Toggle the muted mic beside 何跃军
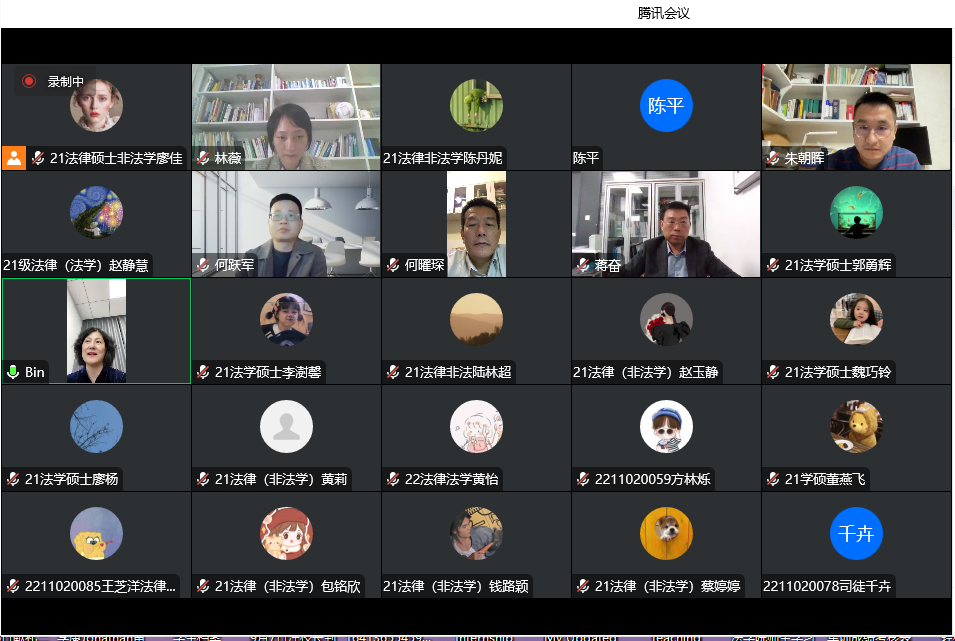 click(203, 265)
